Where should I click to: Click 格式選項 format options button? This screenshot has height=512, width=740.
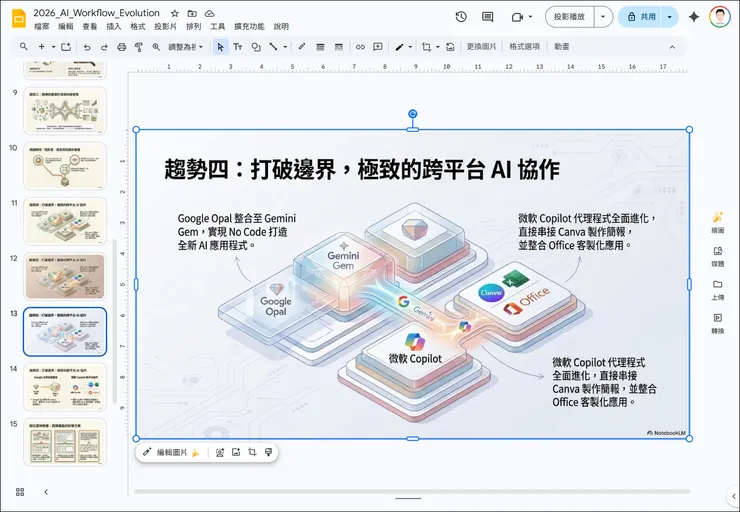(x=524, y=47)
